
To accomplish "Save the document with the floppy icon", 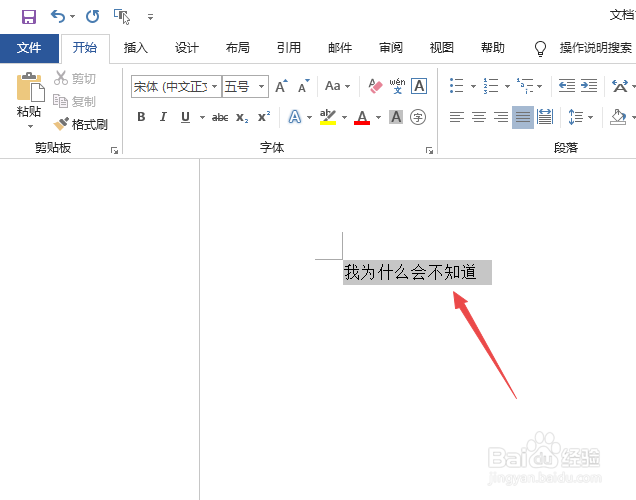I will [29, 17].
